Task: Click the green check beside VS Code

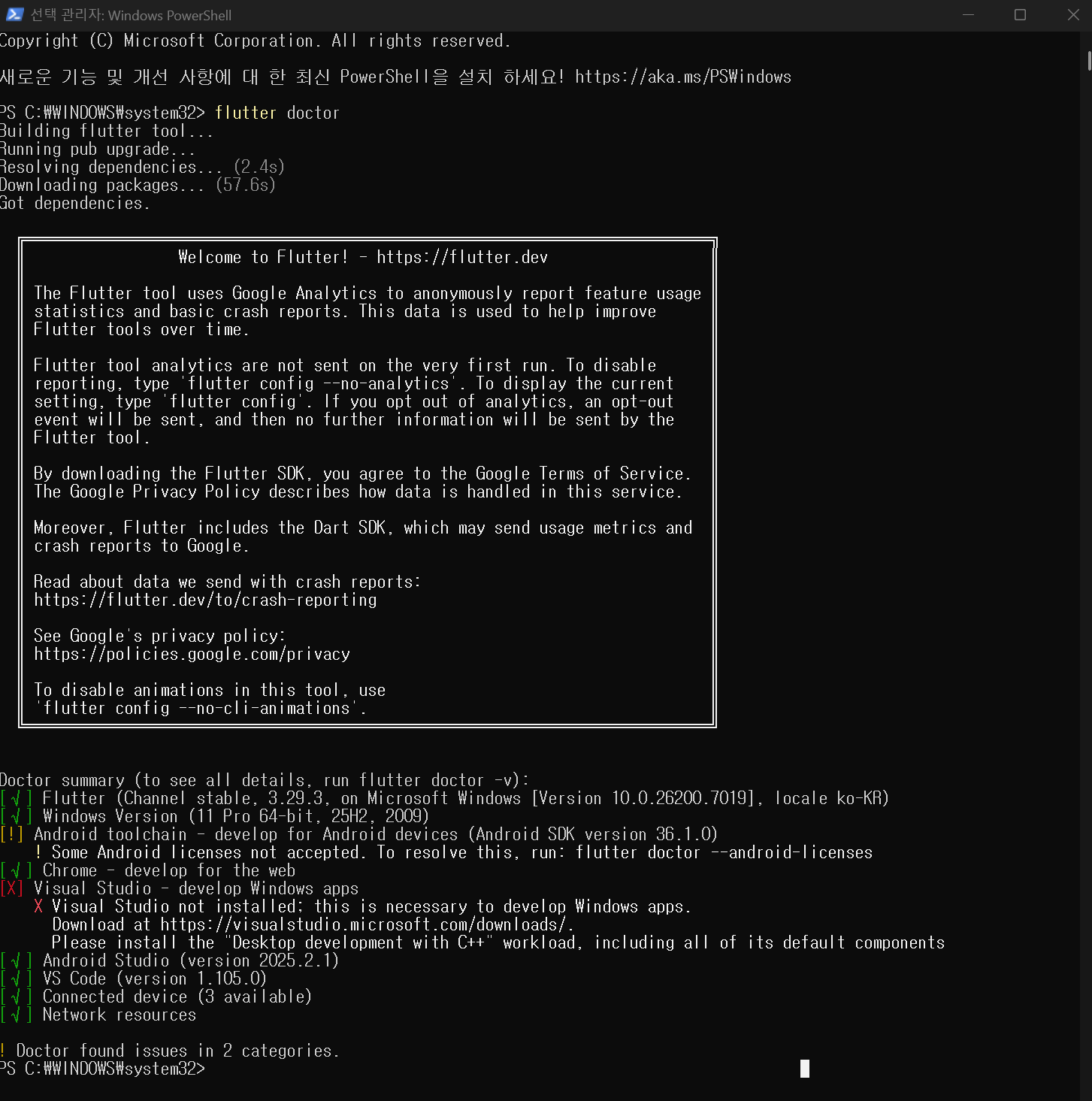Action: (16, 978)
